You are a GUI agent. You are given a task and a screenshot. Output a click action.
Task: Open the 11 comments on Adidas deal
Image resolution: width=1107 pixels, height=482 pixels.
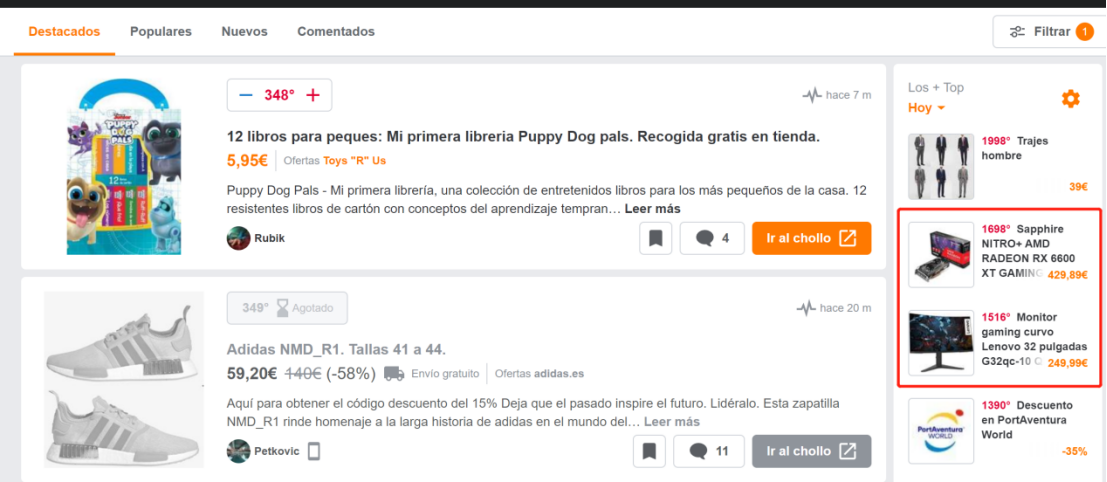point(709,452)
